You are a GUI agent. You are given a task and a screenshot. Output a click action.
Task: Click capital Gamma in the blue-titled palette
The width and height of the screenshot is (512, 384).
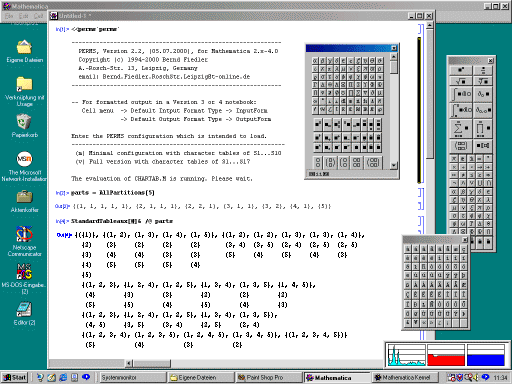[x=315, y=84]
